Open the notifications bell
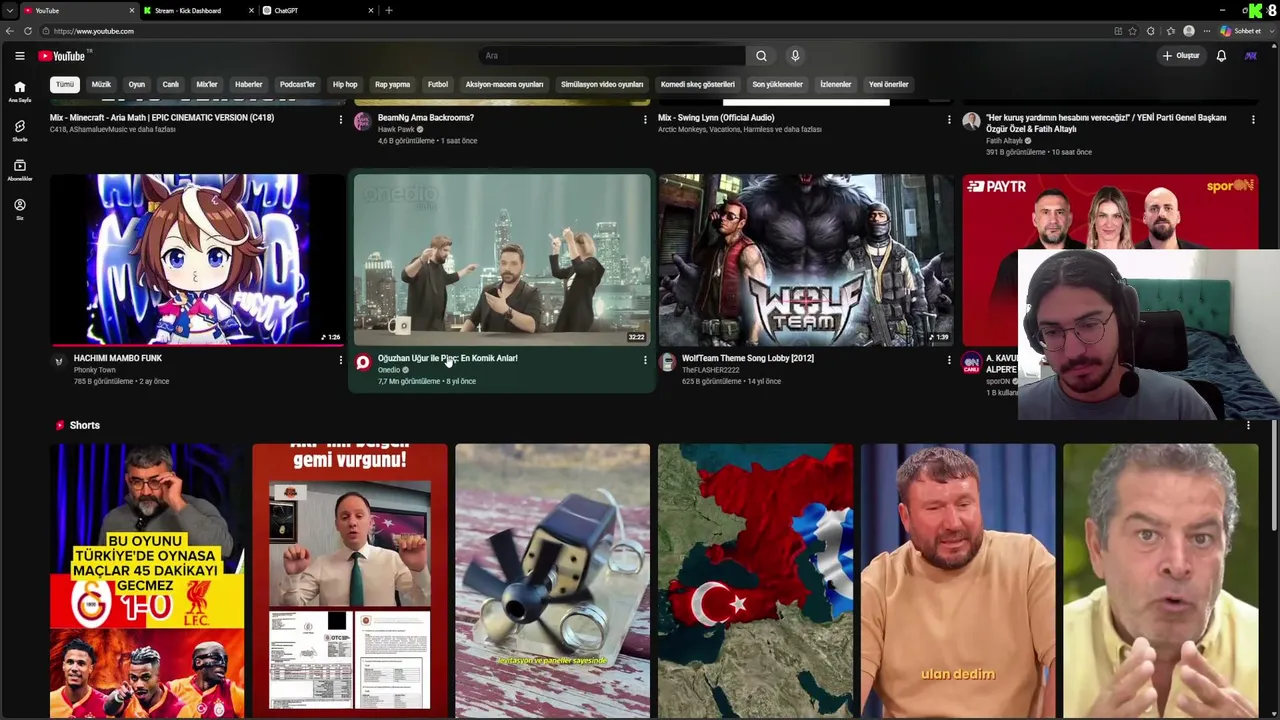This screenshot has height=720, width=1280. pos(1221,56)
